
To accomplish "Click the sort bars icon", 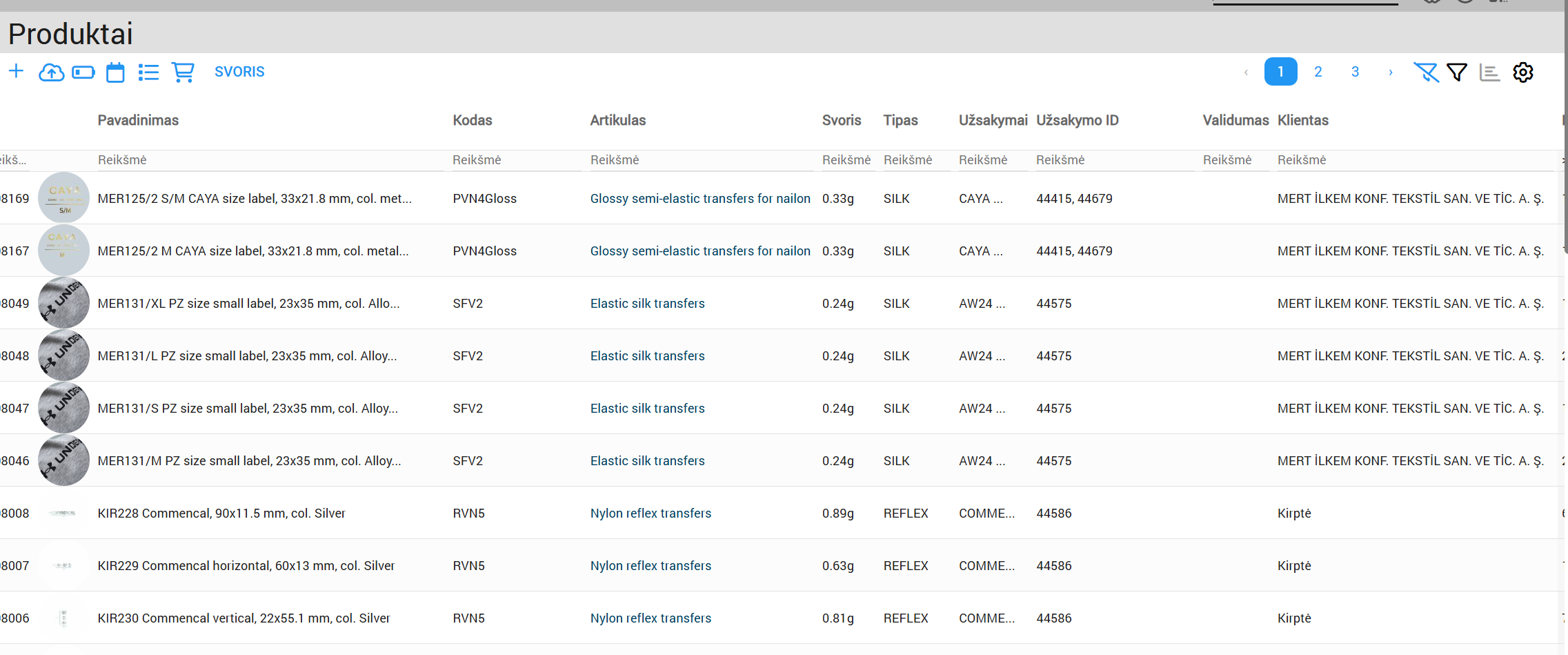I will [x=1489, y=72].
